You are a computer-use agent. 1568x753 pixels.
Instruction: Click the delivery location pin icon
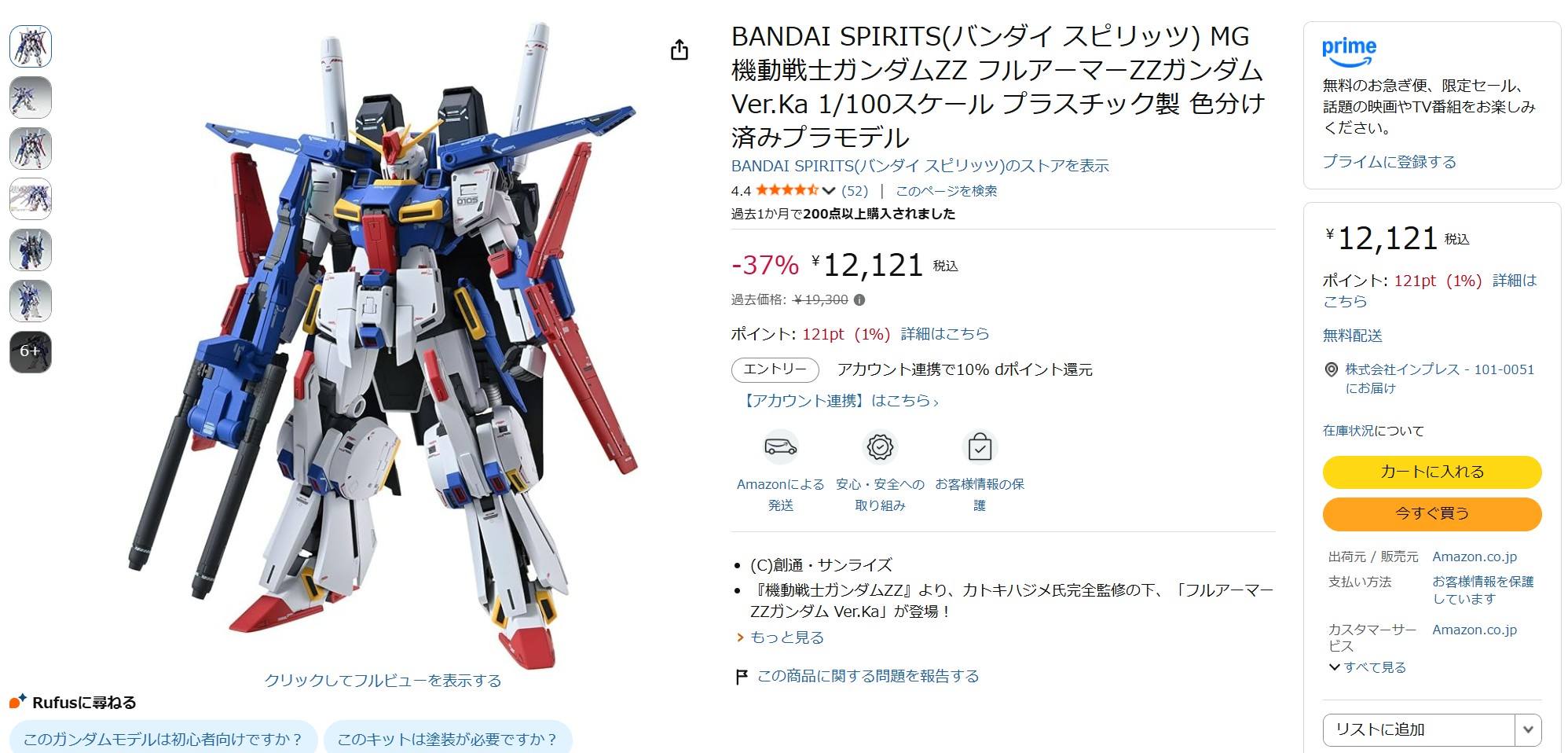[1331, 369]
